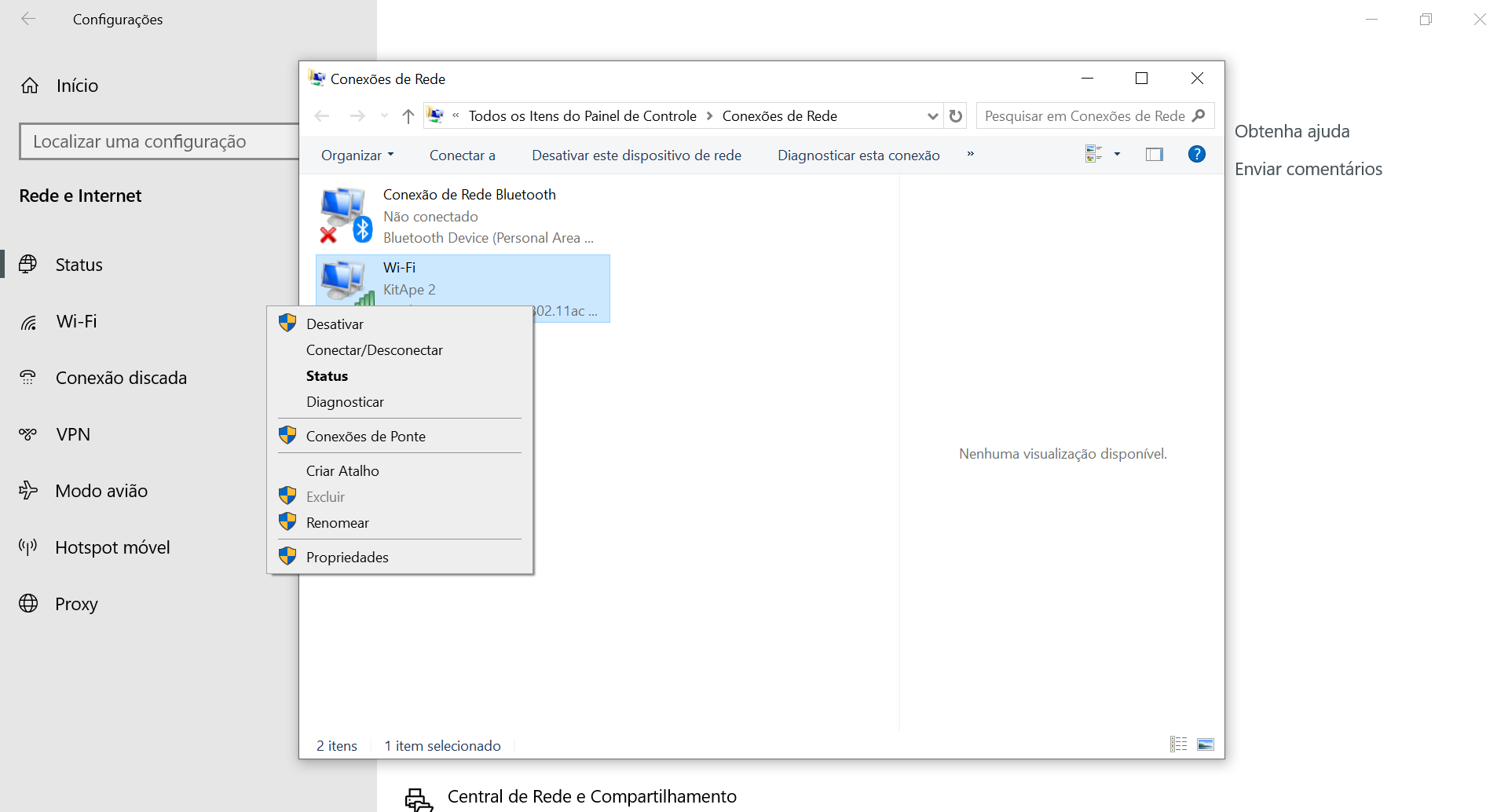Viewport: 1508px width, 812px height.
Task: Click Conexões de Rede breadcrumb segment
Action: point(780,116)
